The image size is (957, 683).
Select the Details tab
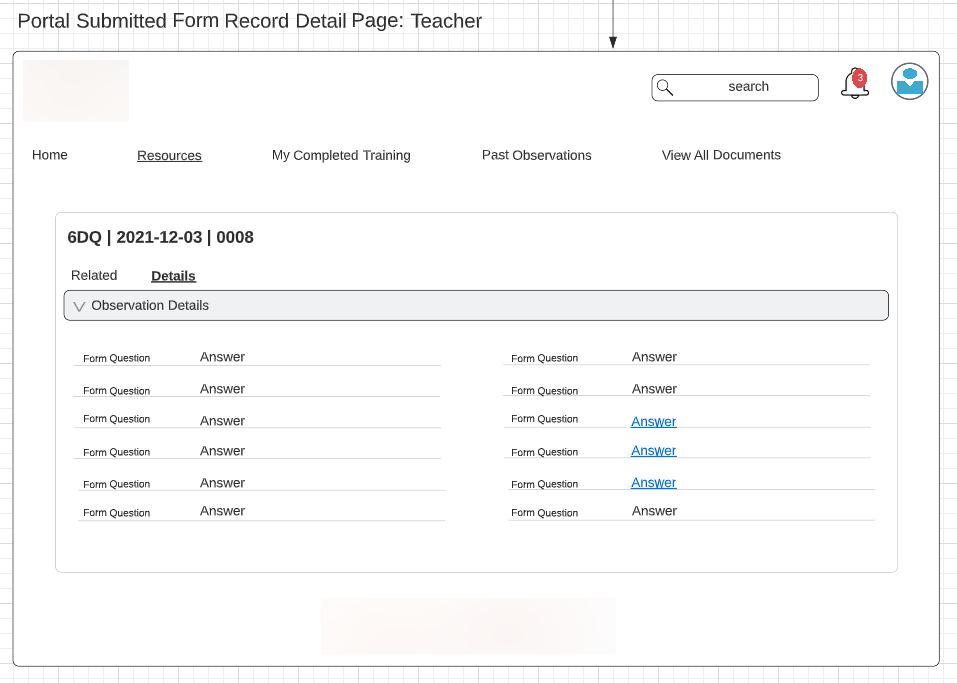[173, 276]
